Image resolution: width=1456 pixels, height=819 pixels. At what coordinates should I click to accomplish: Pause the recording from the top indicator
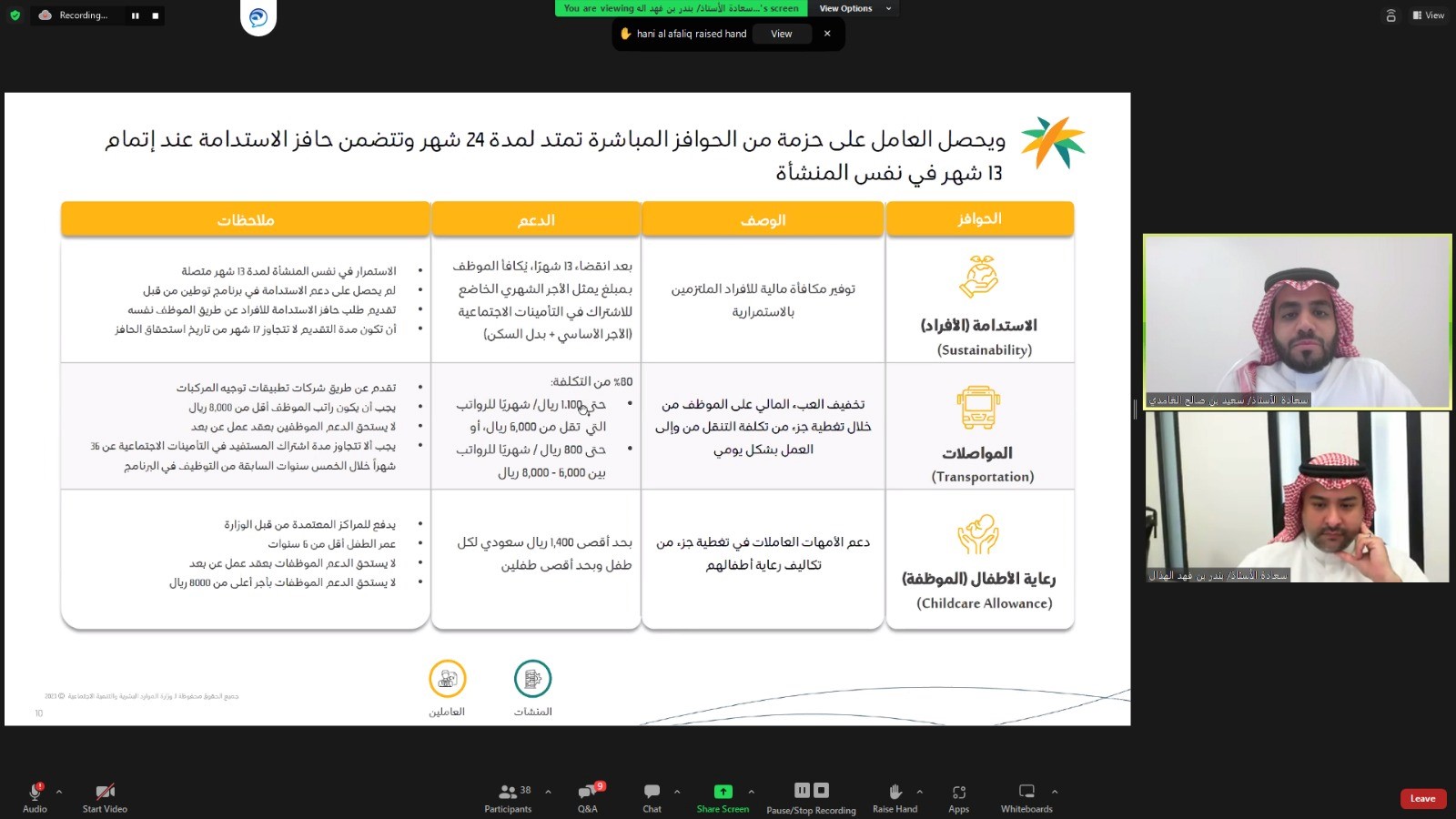pos(135,15)
